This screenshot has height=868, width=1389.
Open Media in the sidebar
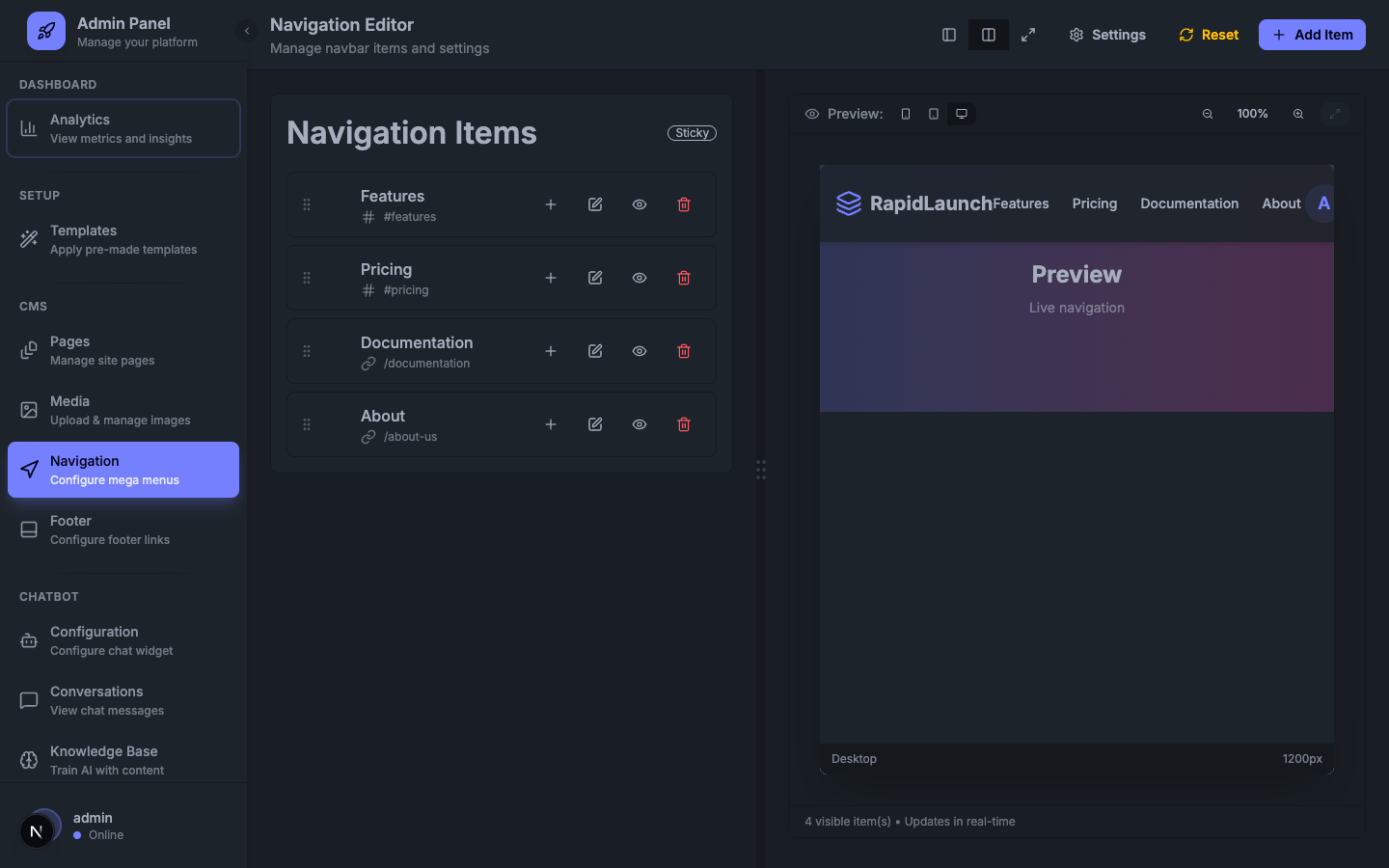(x=123, y=410)
